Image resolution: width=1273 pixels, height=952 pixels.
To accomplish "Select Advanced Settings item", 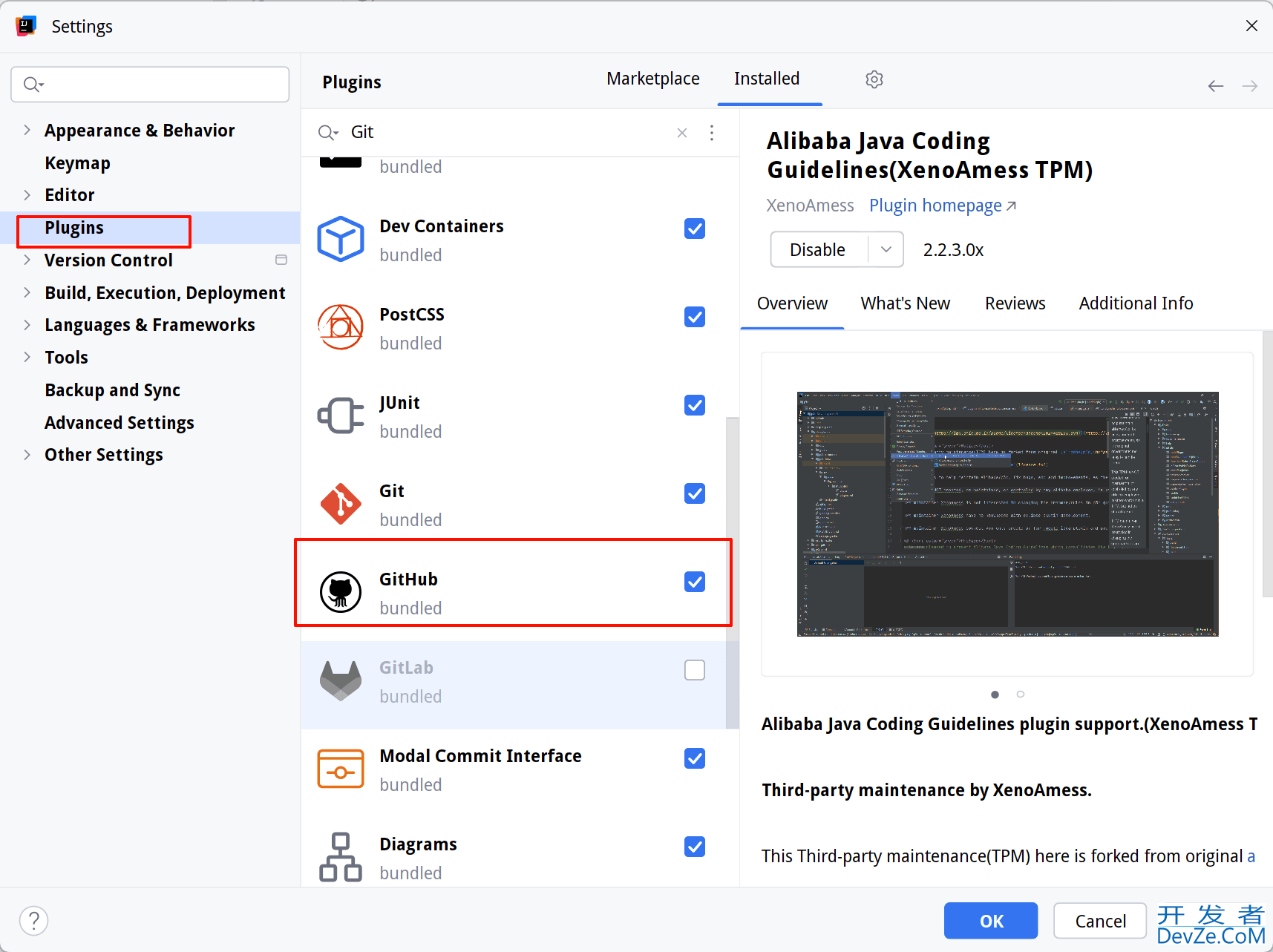I will 120,422.
